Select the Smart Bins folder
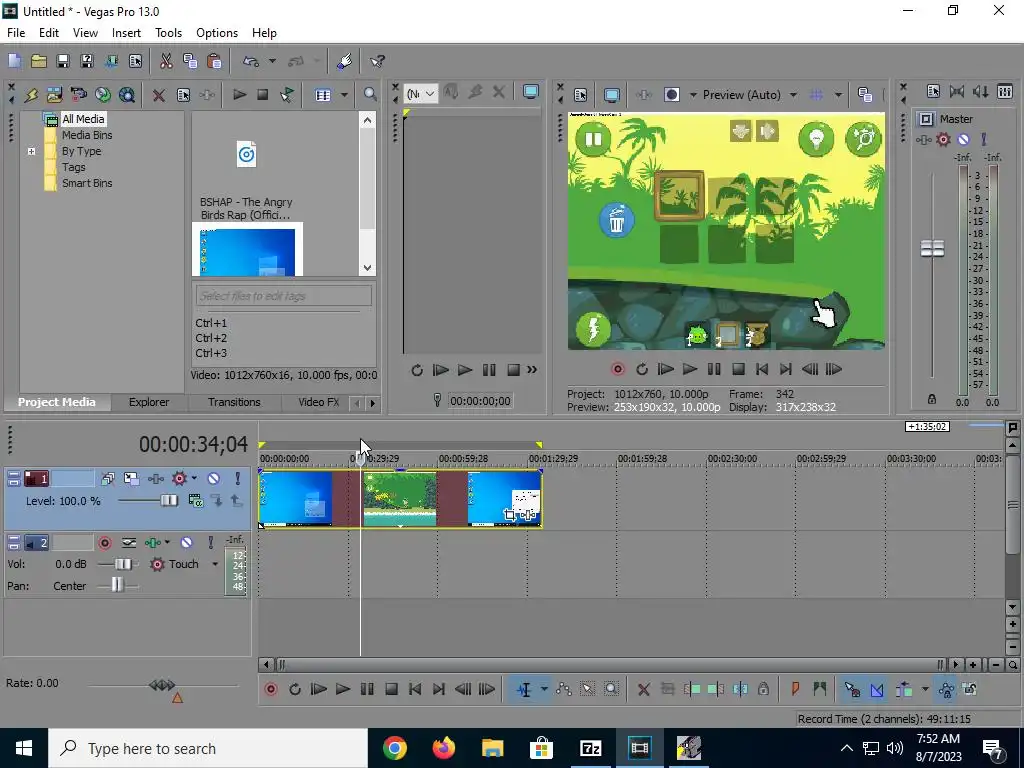 point(87,184)
